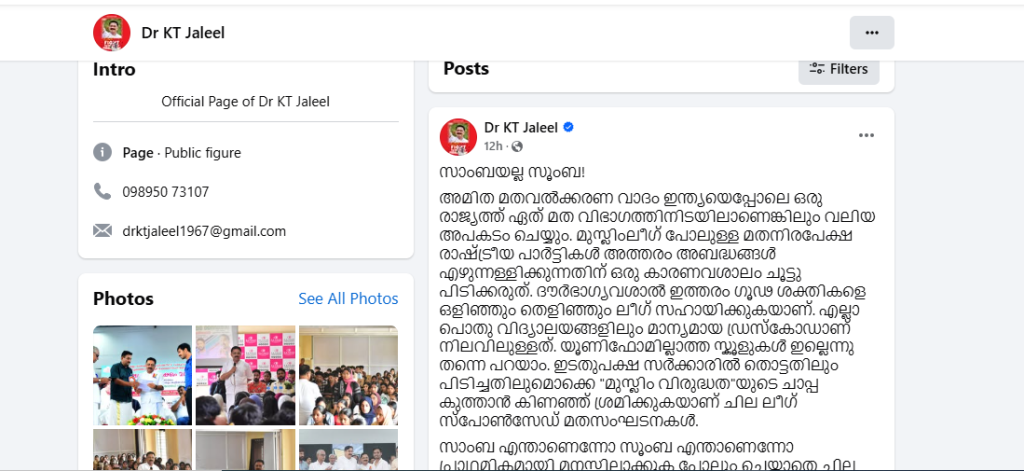Open the three-dot menu in page header
The width and height of the screenshot is (1024, 471).
[x=871, y=33]
